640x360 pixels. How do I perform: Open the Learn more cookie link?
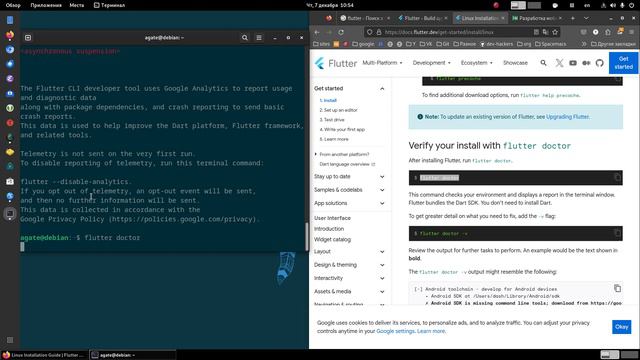tap(431, 331)
